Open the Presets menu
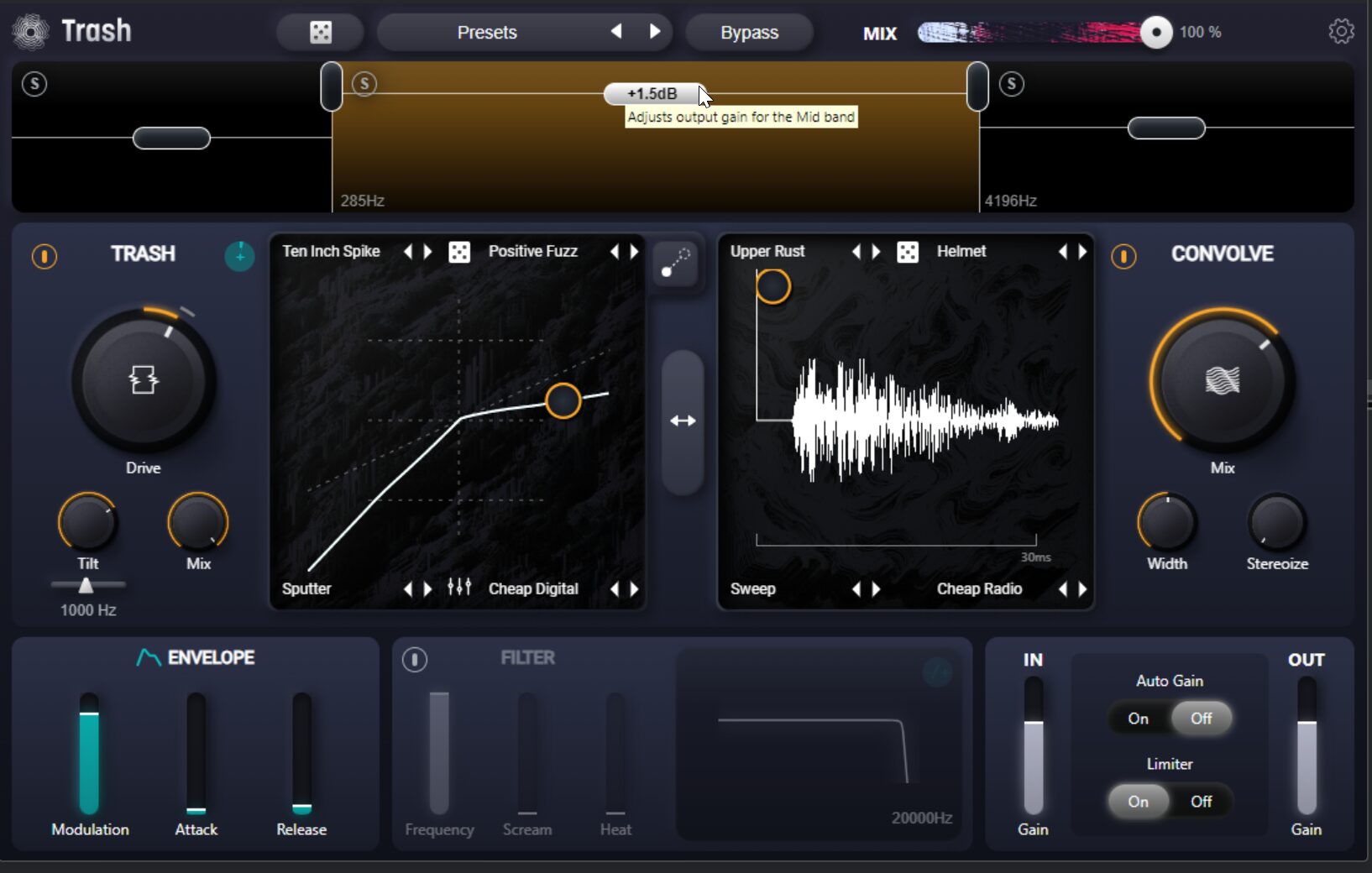The image size is (1372, 873). click(487, 33)
